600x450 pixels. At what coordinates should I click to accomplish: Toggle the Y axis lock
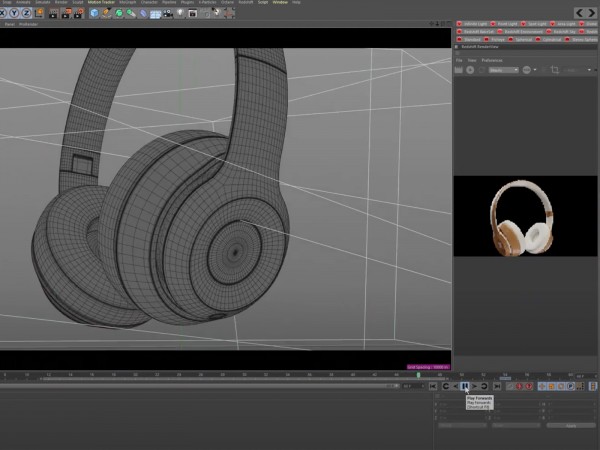click(16, 13)
